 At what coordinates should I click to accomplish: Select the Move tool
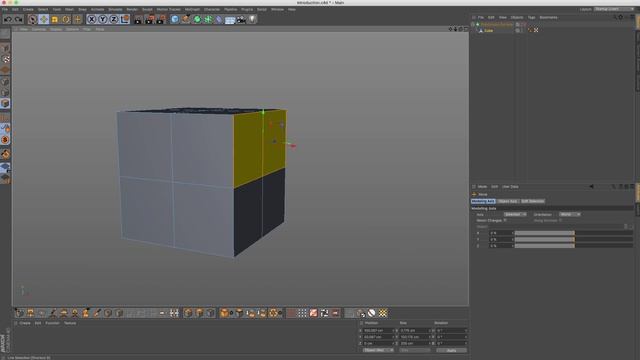(x=44, y=19)
